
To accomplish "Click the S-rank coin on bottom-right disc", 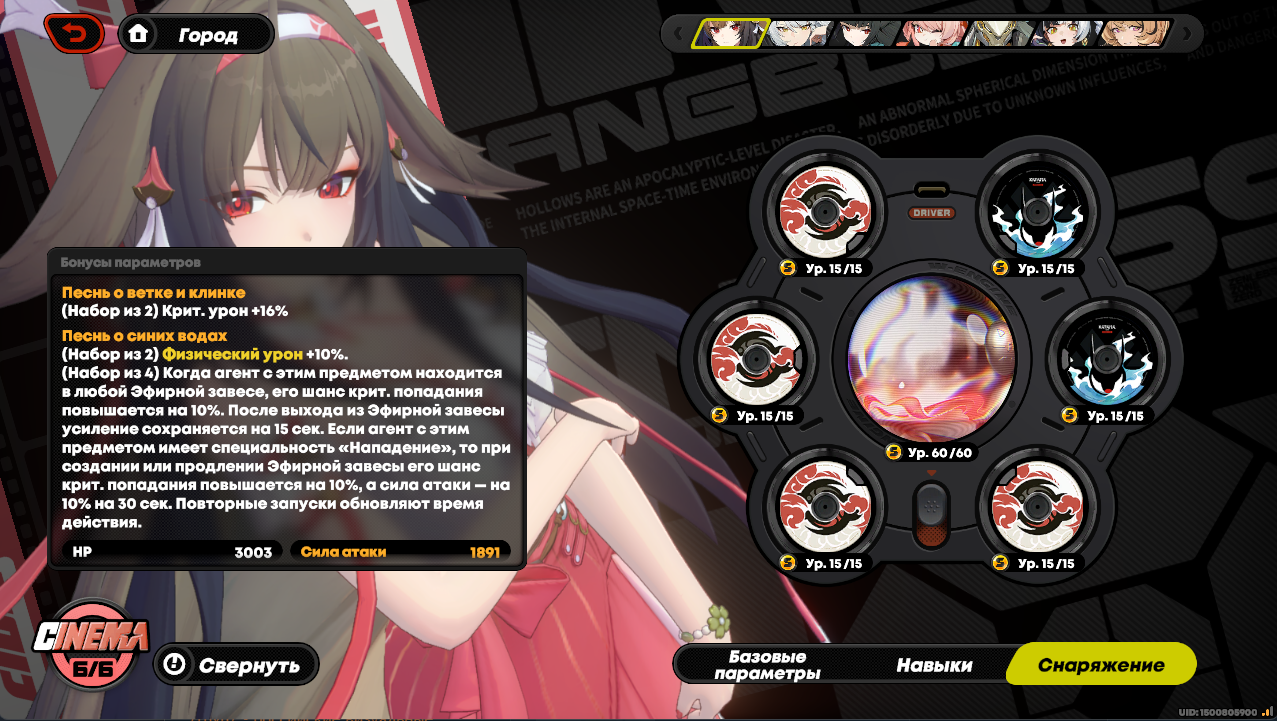I will pyautogui.click(x=1000, y=563).
